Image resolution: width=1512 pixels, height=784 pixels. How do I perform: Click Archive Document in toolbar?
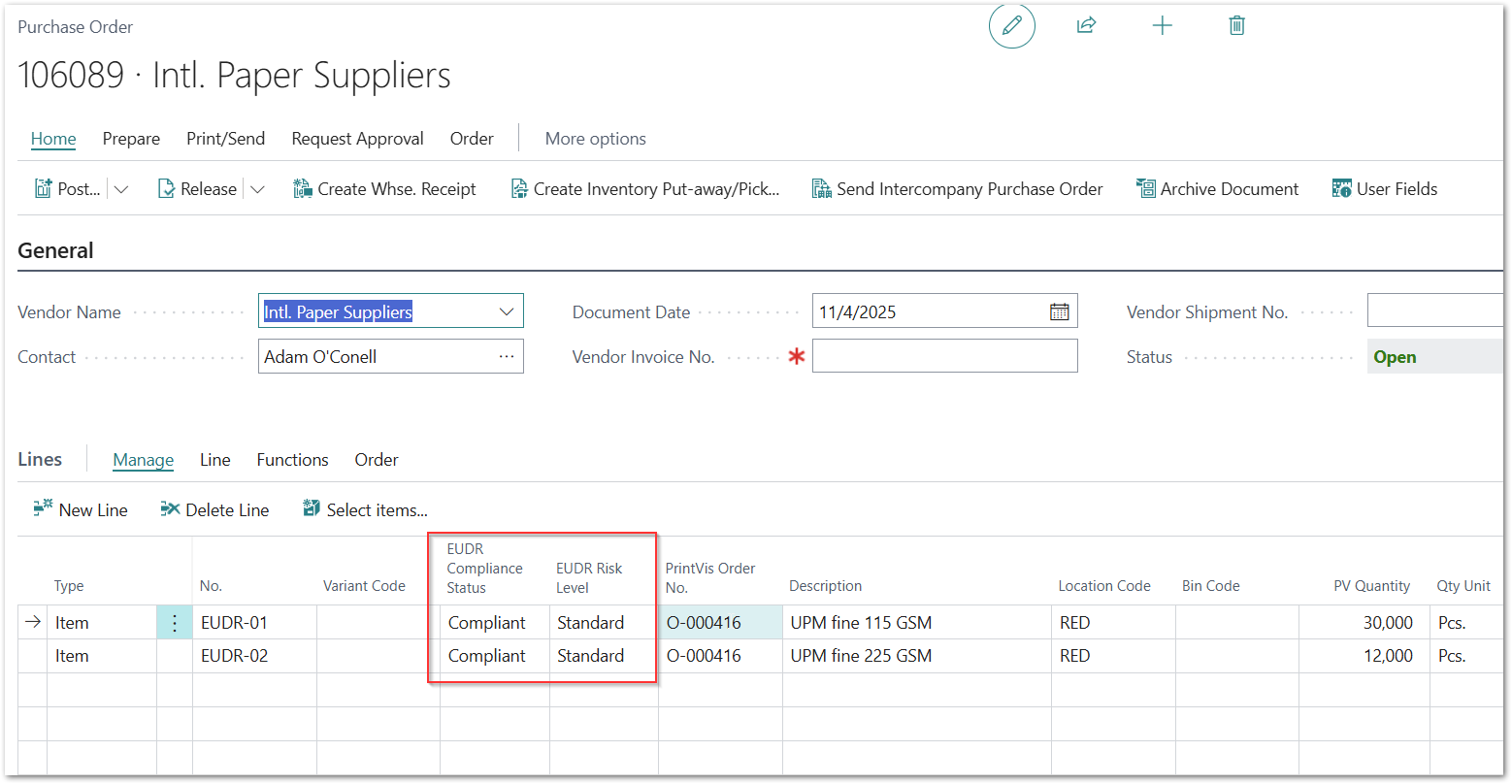[1218, 189]
